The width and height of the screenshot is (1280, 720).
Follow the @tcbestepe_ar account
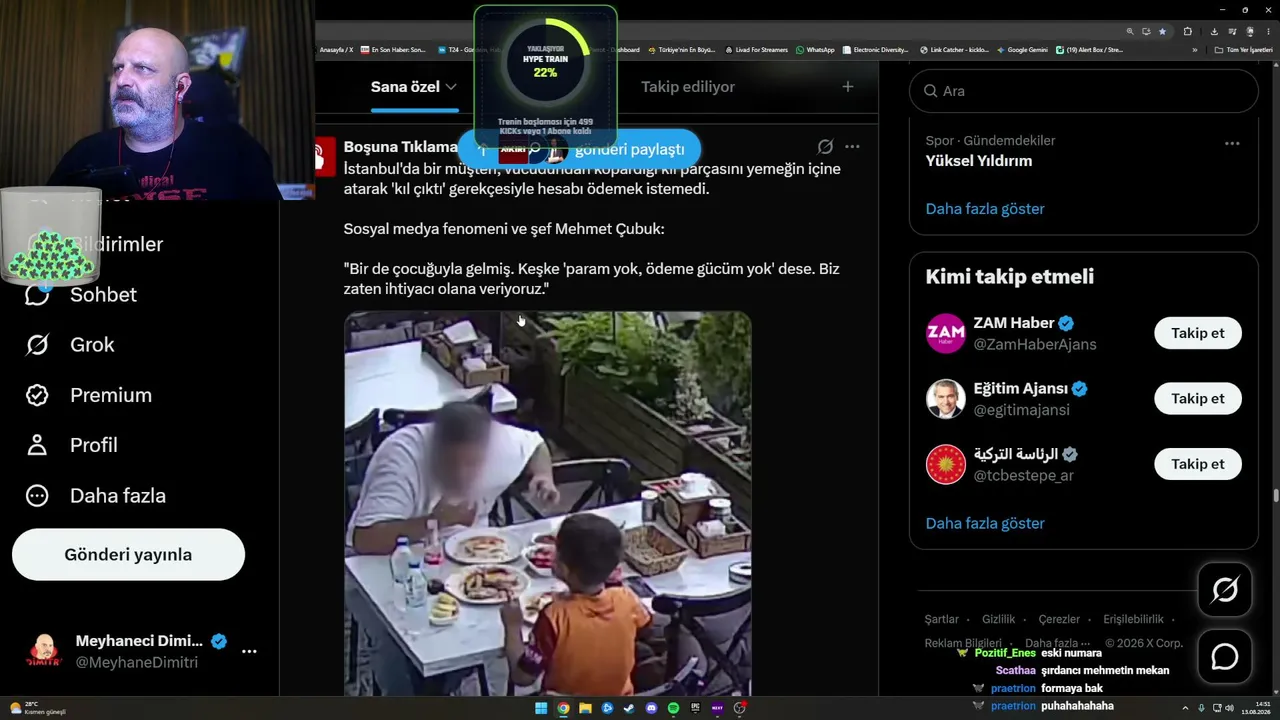pyautogui.click(x=1198, y=464)
